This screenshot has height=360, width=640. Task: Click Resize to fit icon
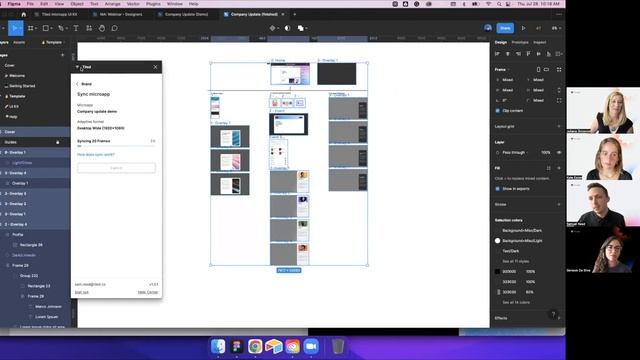click(x=559, y=70)
